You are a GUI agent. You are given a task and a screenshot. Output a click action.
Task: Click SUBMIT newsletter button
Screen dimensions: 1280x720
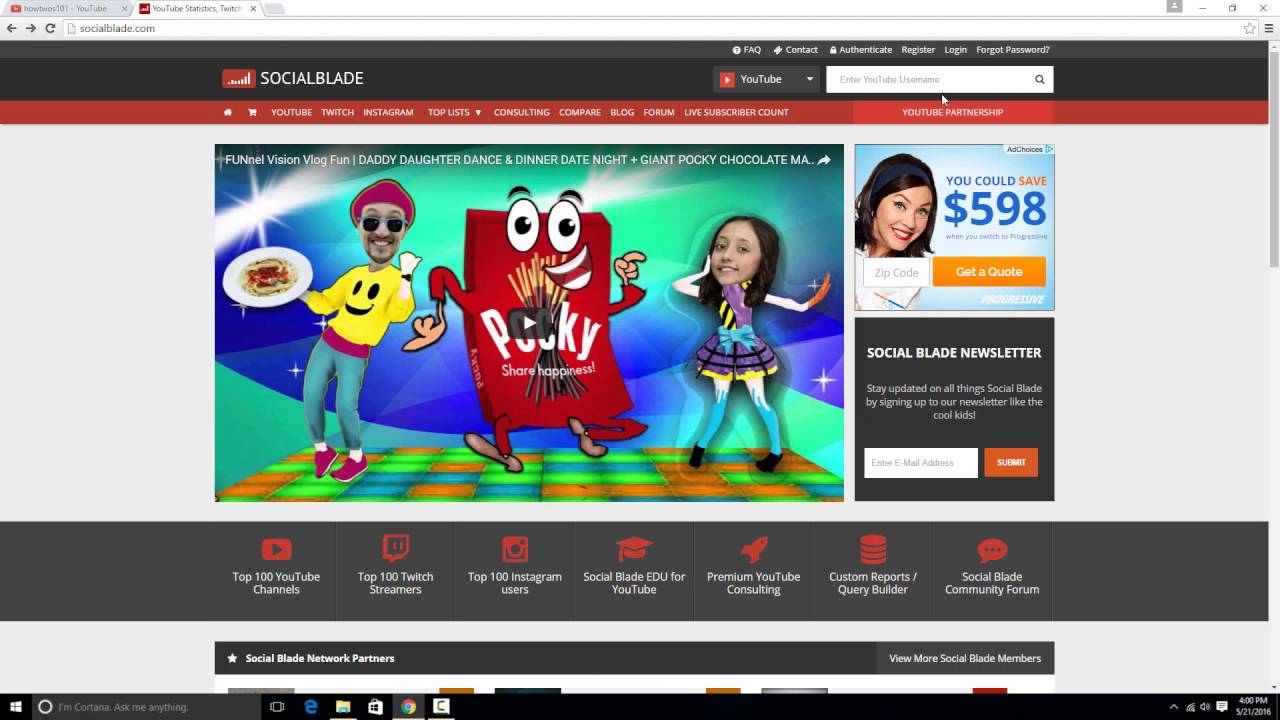[1011, 462]
